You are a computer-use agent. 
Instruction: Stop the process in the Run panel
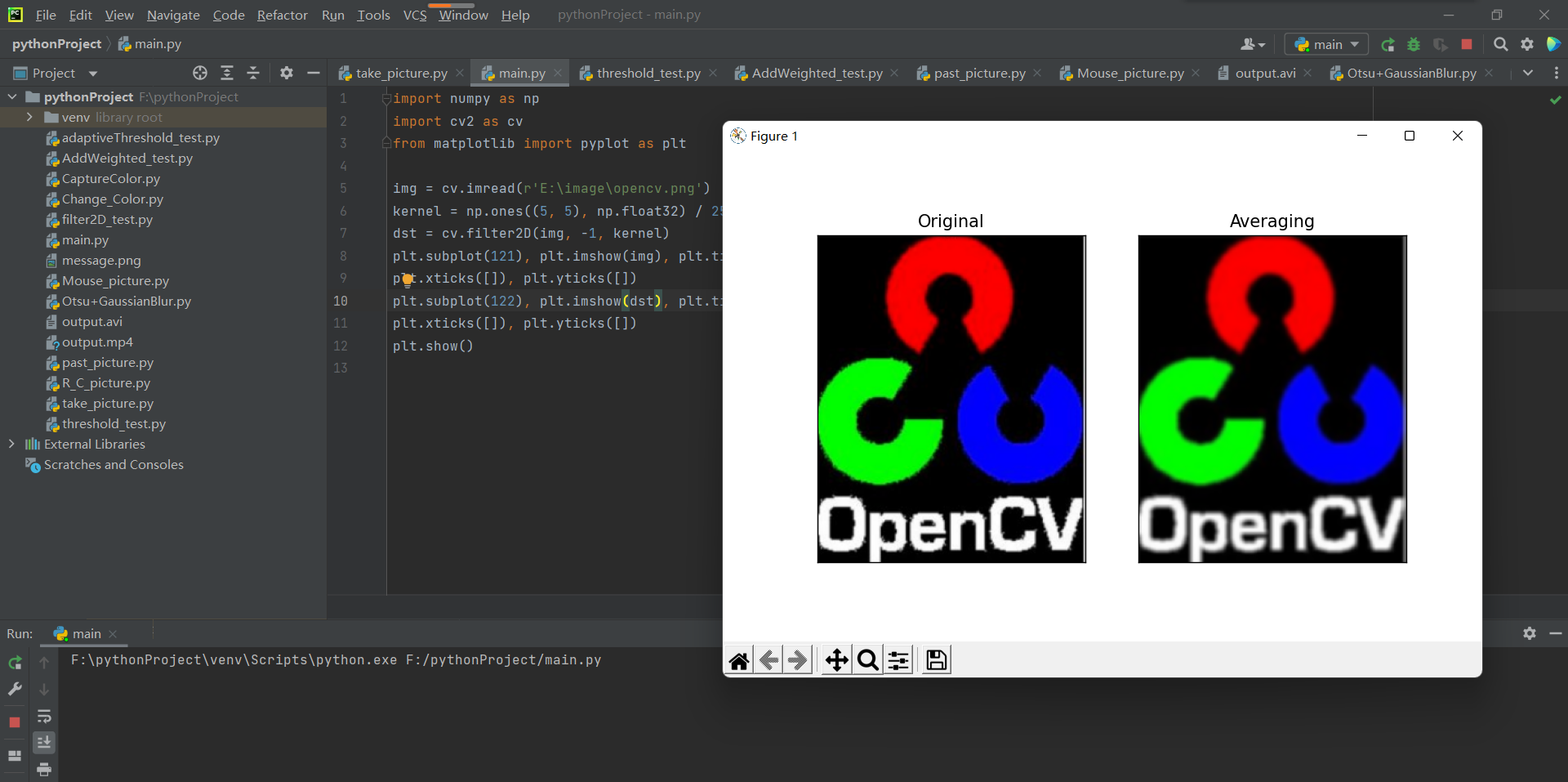15,722
